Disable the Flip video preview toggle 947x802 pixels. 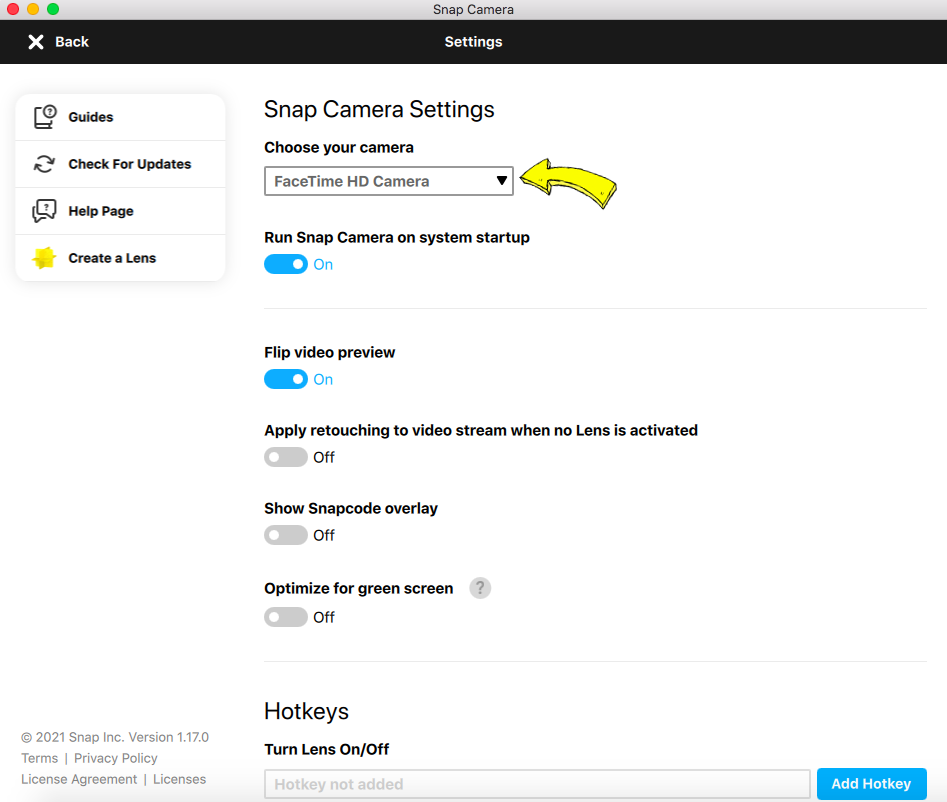coord(286,379)
